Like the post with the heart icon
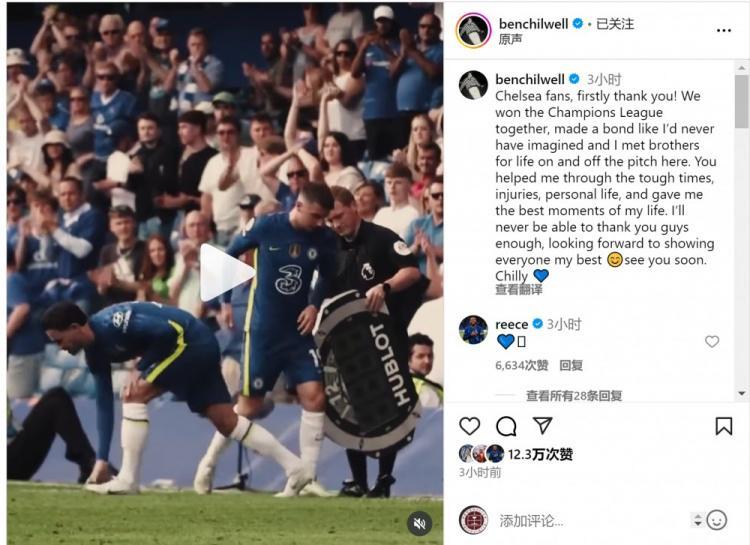 click(469, 425)
